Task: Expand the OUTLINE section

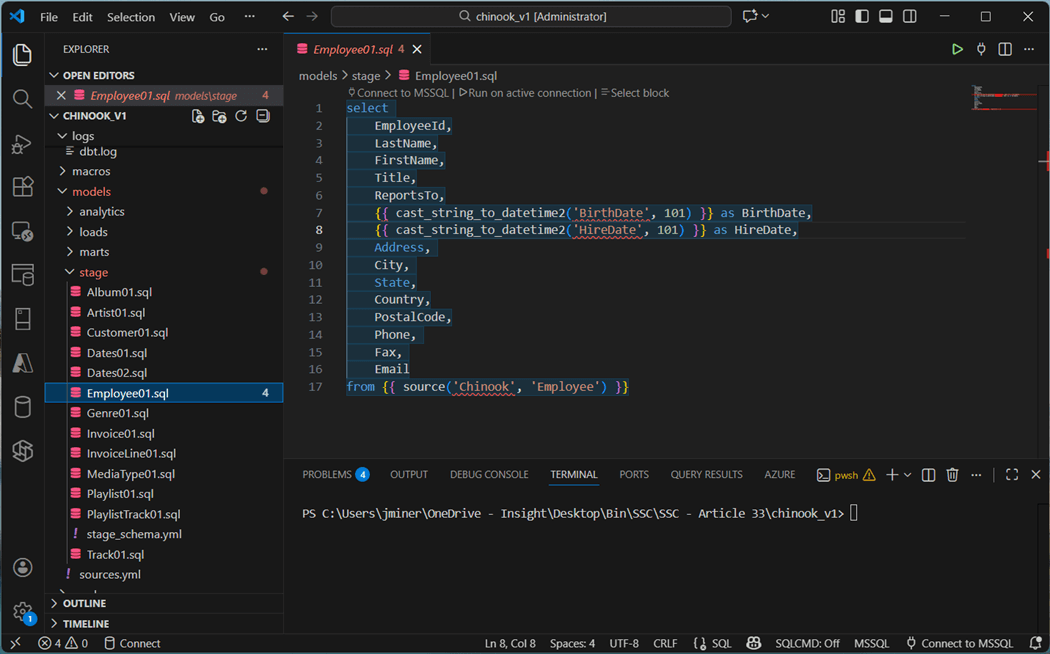Action: (x=84, y=604)
